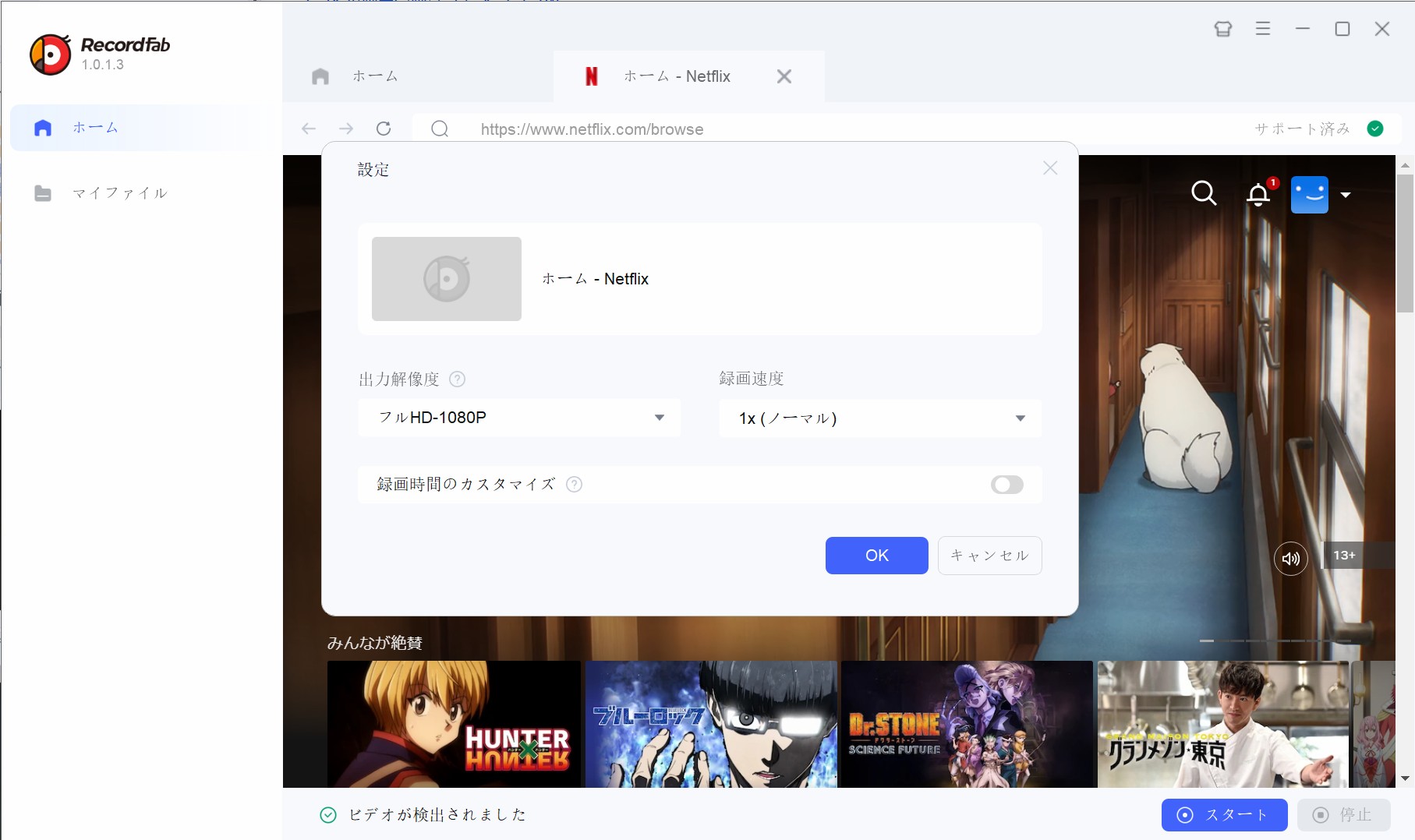Open the 出力解像度 help question icon
The image size is (1415, 840).
click(458, 379)
